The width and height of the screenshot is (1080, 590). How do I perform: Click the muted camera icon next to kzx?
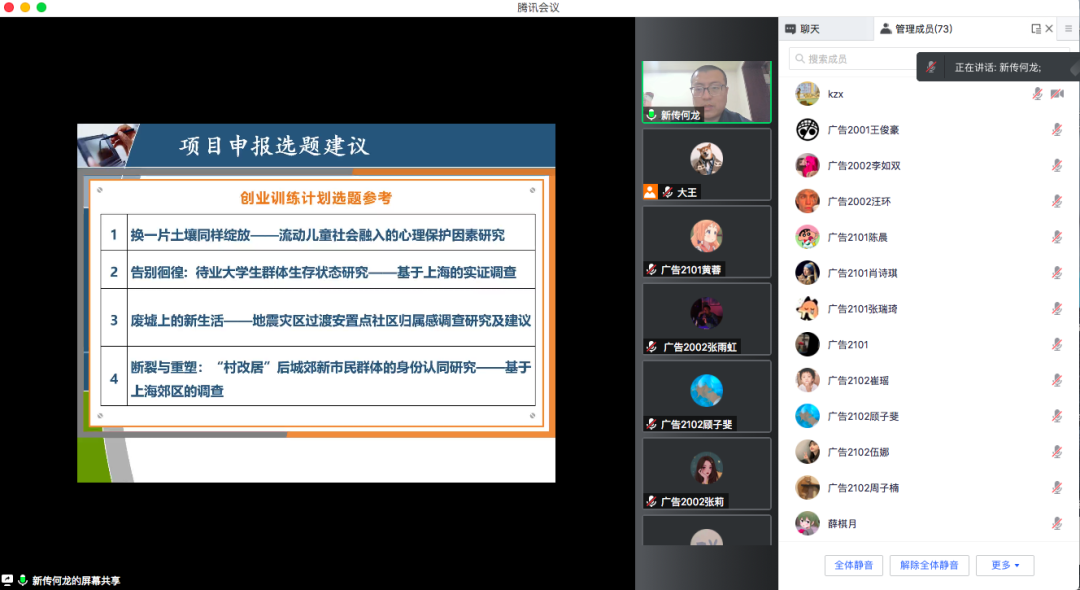(x=1057, y=94)
